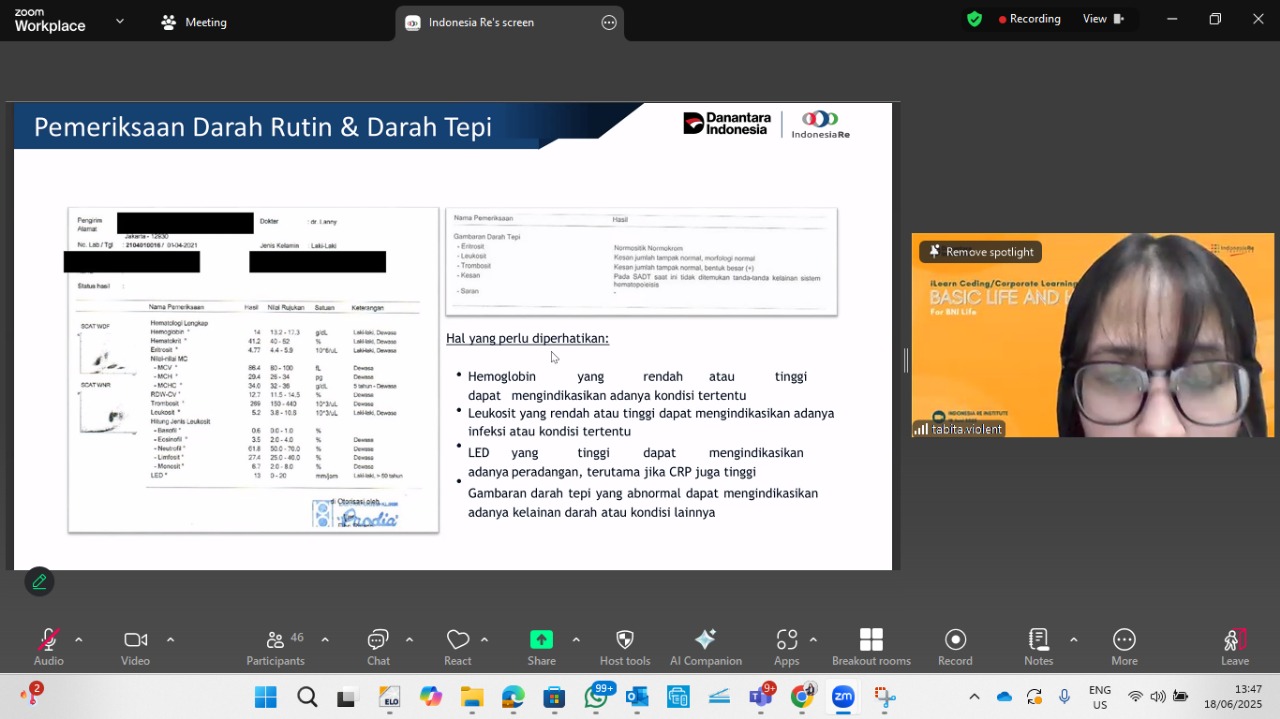The height and width of the screenshot is (719, 1280).
Task: Switch to the Meeting tab
Action: coord(195,22)
